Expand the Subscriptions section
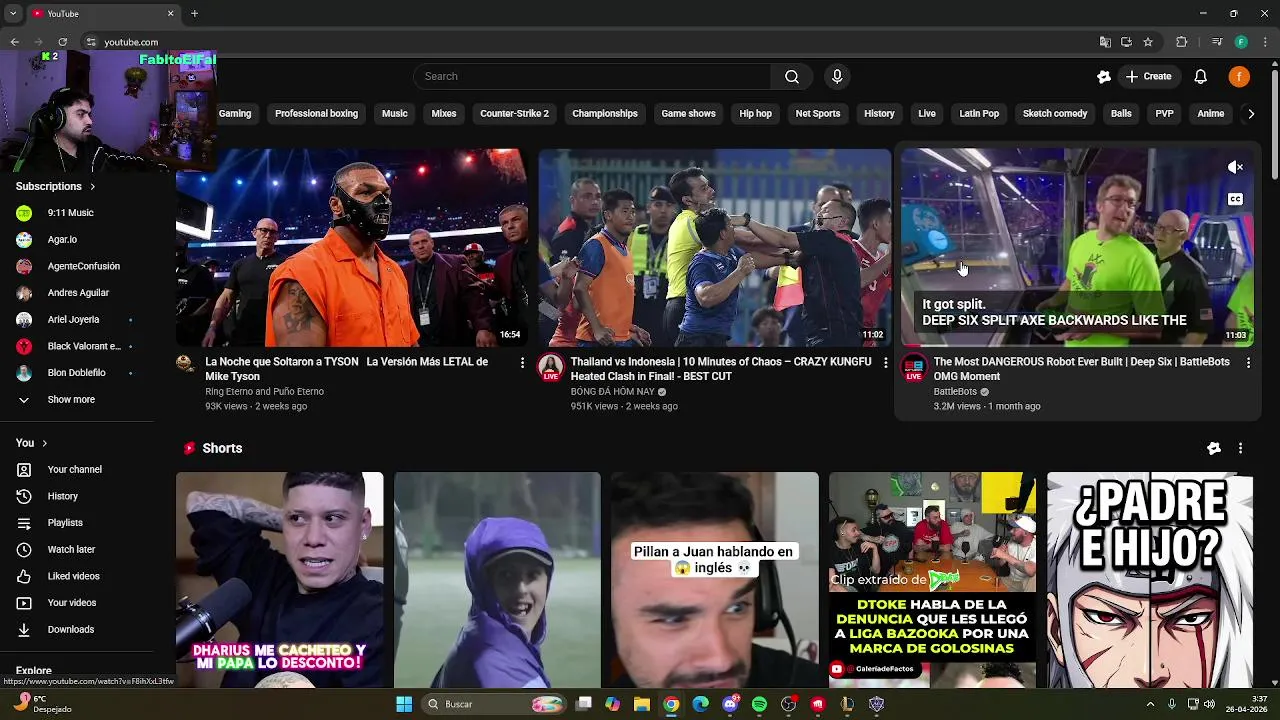 click(x=56, y=186)
